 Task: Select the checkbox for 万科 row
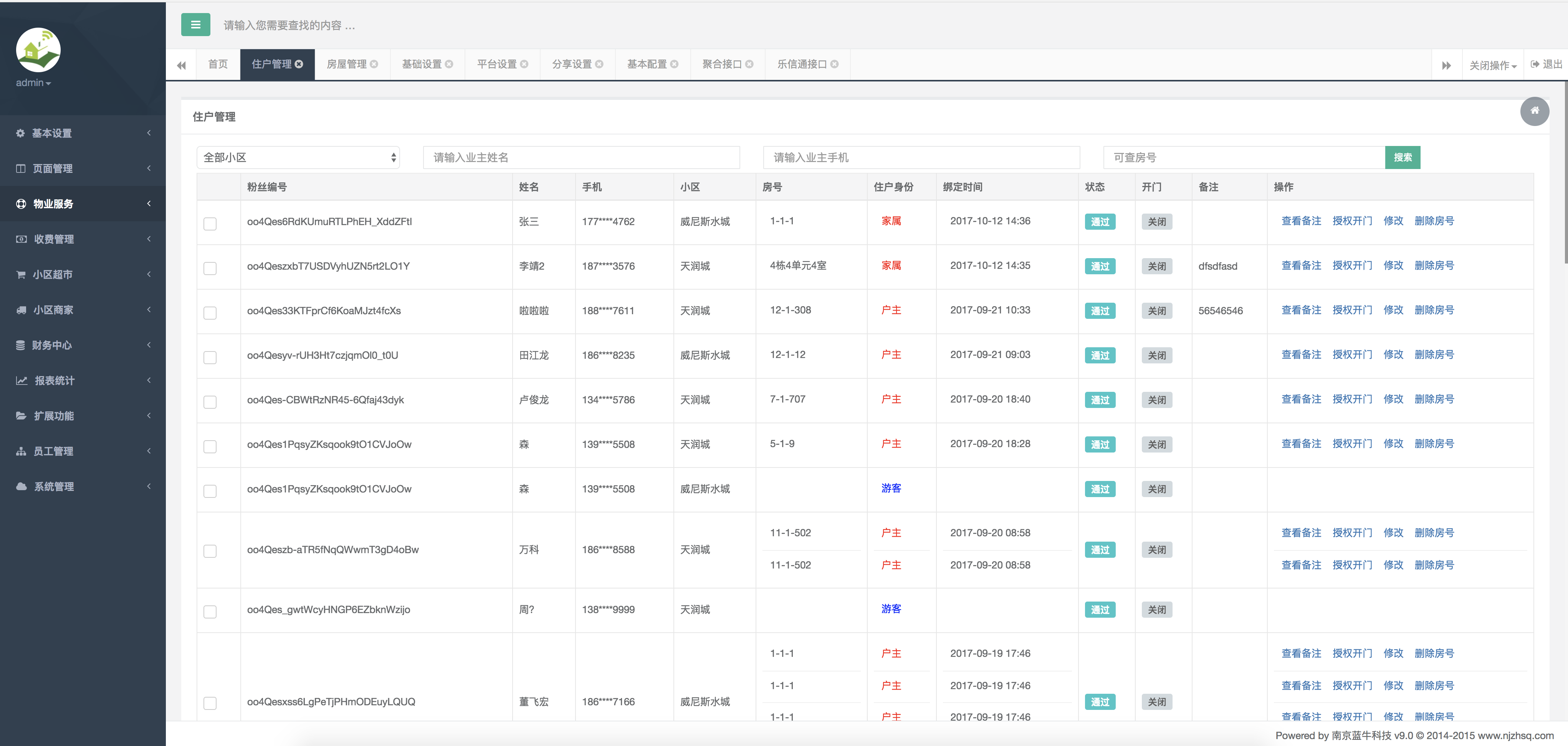tap(210, 551)
